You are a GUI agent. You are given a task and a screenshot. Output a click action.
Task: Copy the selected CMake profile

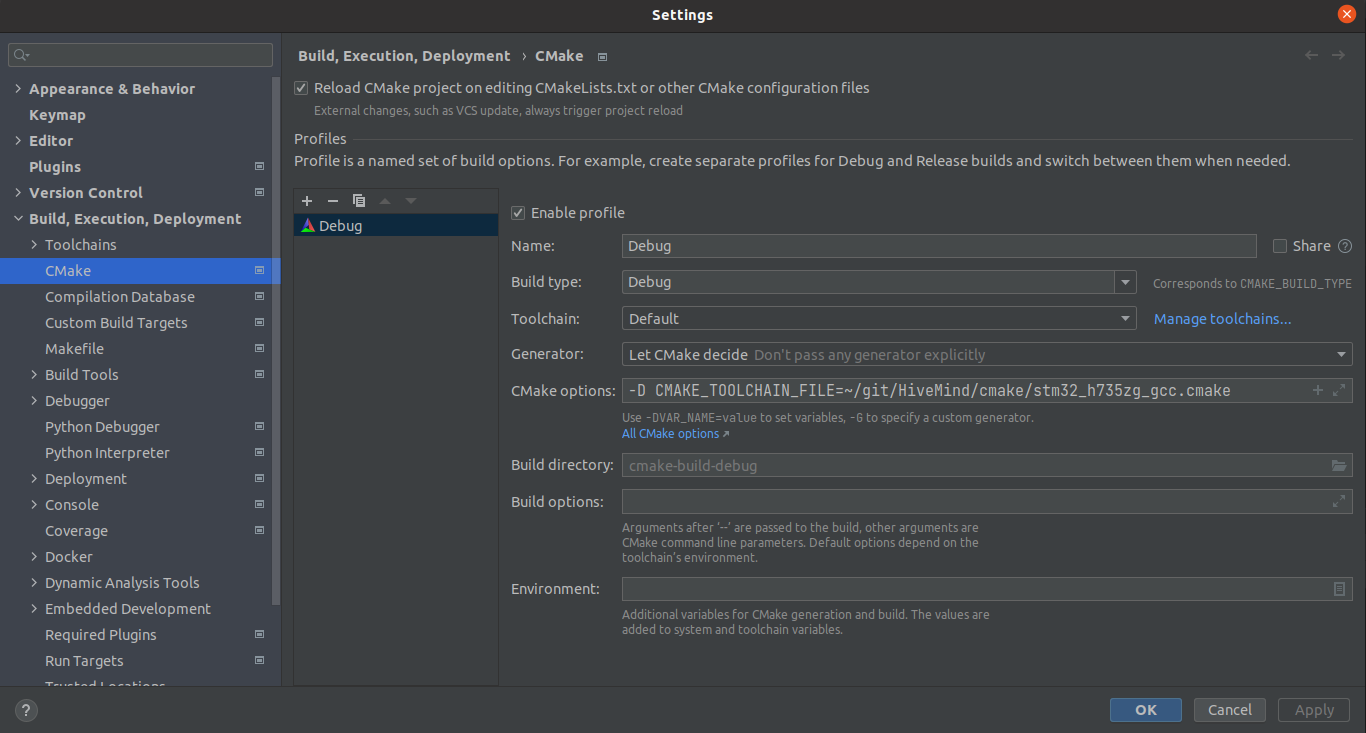359,201
